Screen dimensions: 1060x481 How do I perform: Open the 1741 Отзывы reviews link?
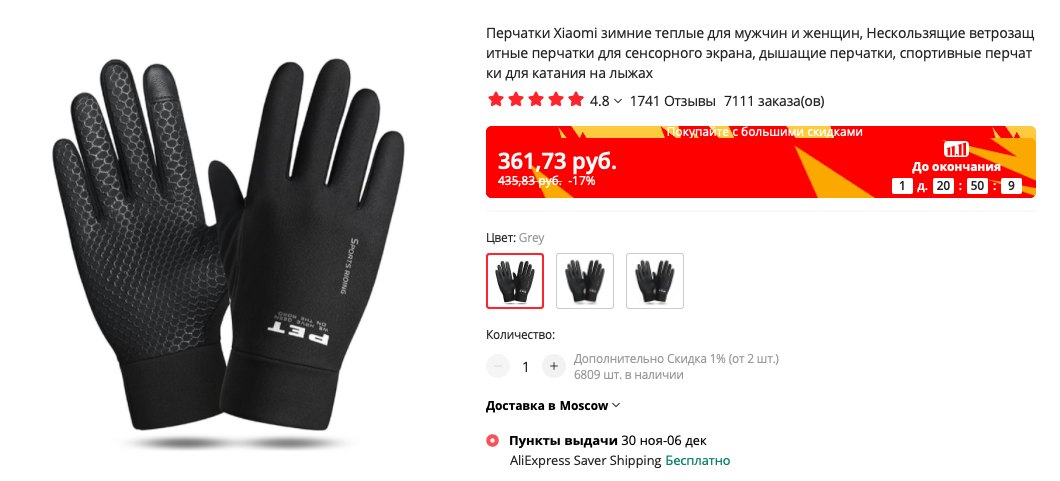673,101
